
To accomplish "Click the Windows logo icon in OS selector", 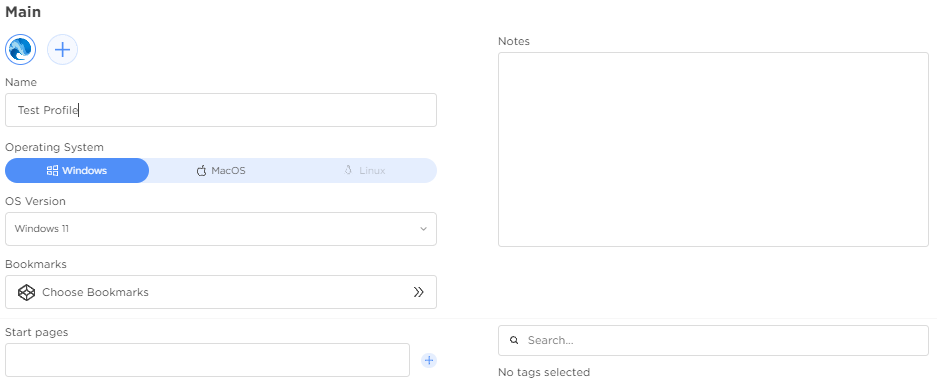I will click(x=52, y=171).
